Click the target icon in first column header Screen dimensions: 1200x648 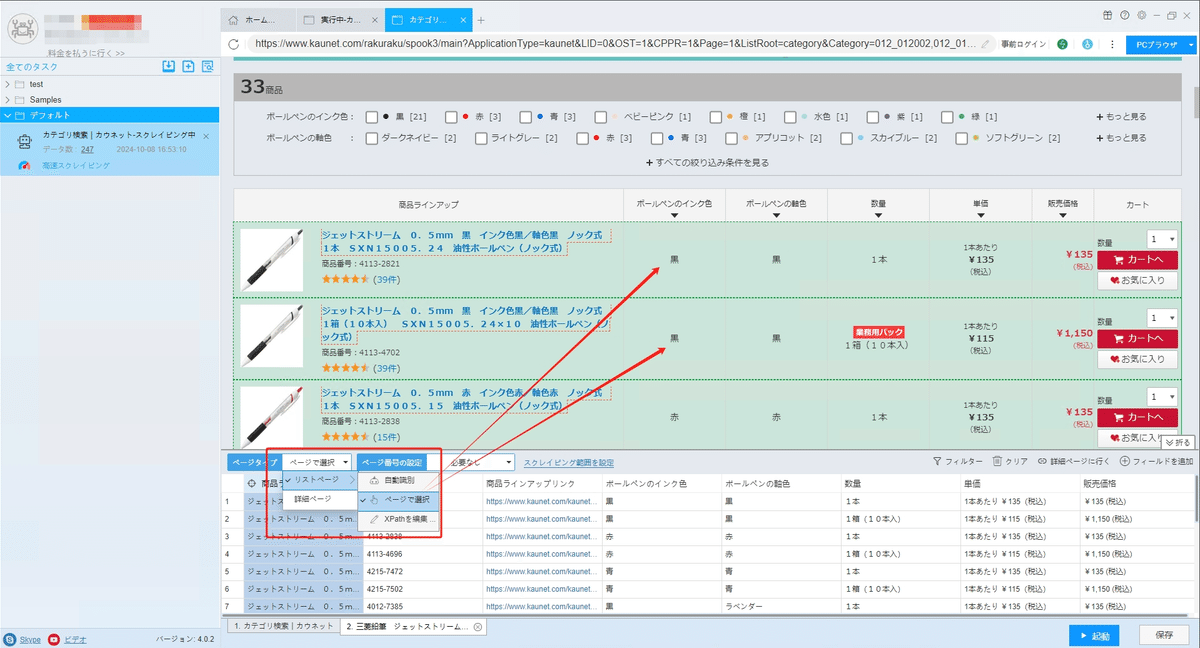[252, 483]
